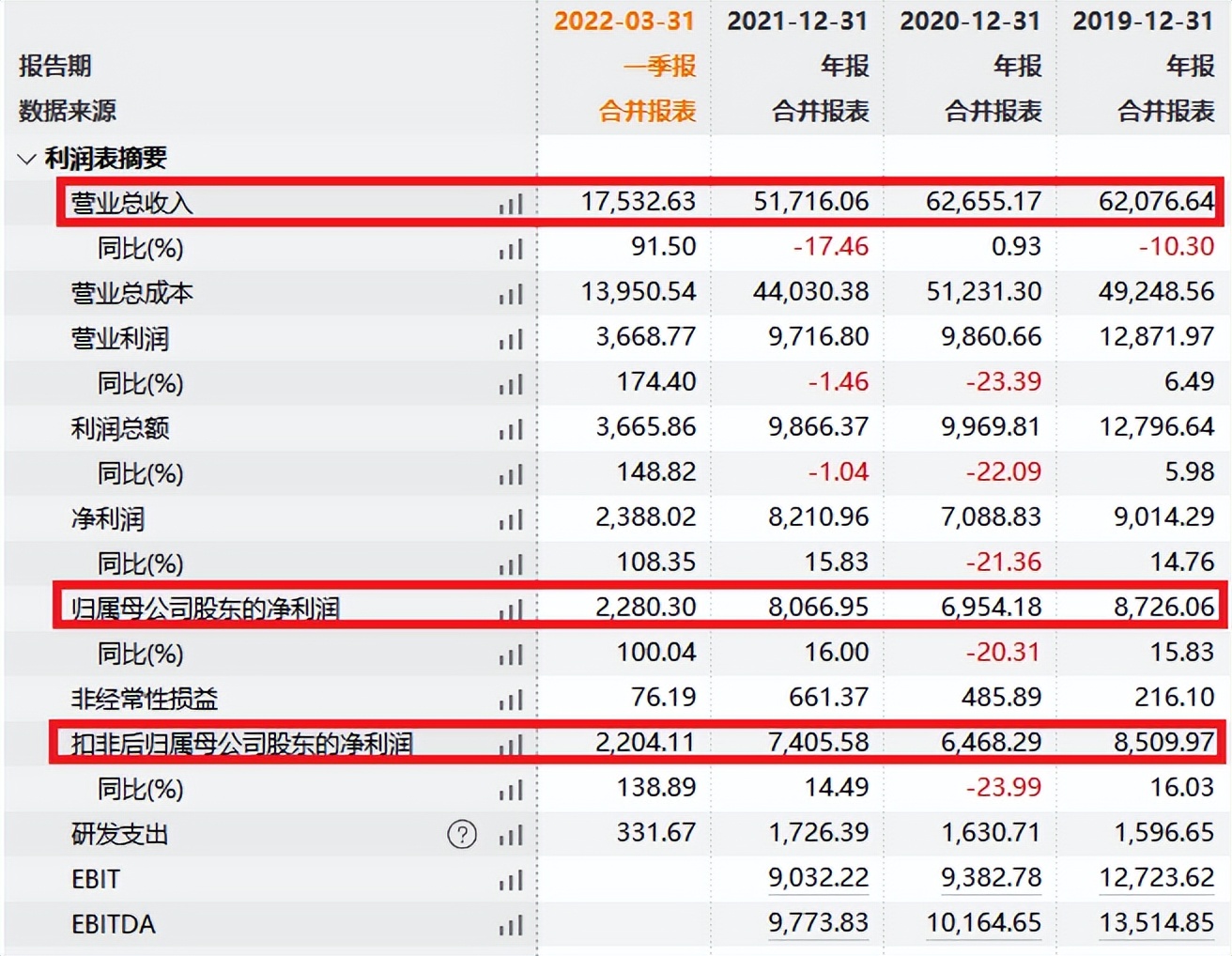1232x956 pixels.
Task: Click the underlined EBIT value 12,723.62
Action: 1157,878
